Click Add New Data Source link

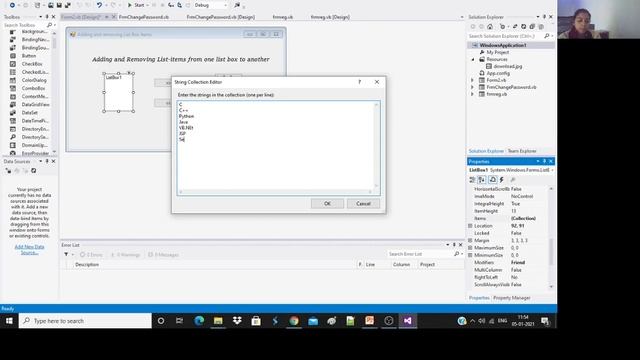pyautogui.click(x=29, y=249)
